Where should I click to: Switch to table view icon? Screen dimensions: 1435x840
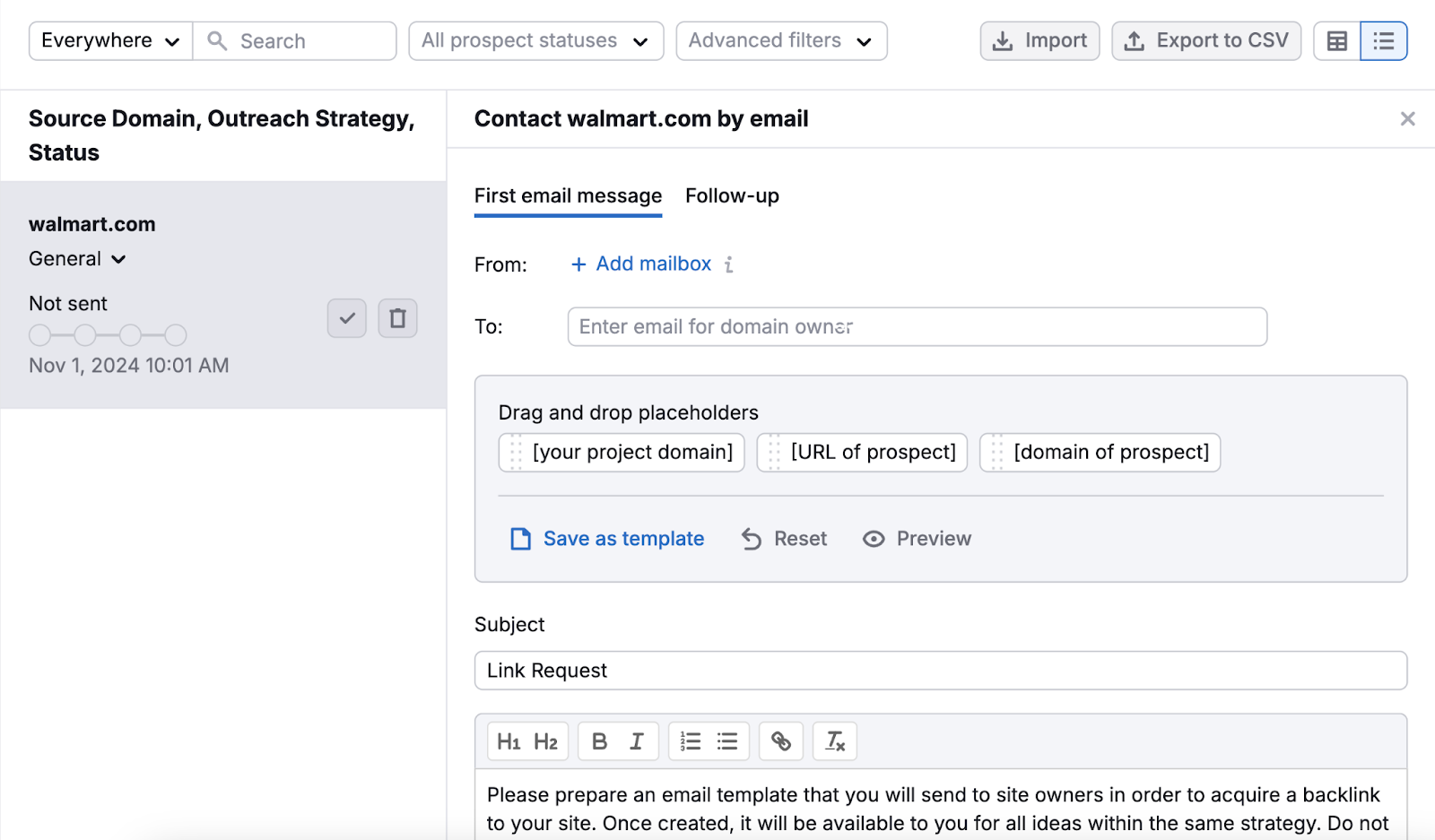coord(1336,41)
